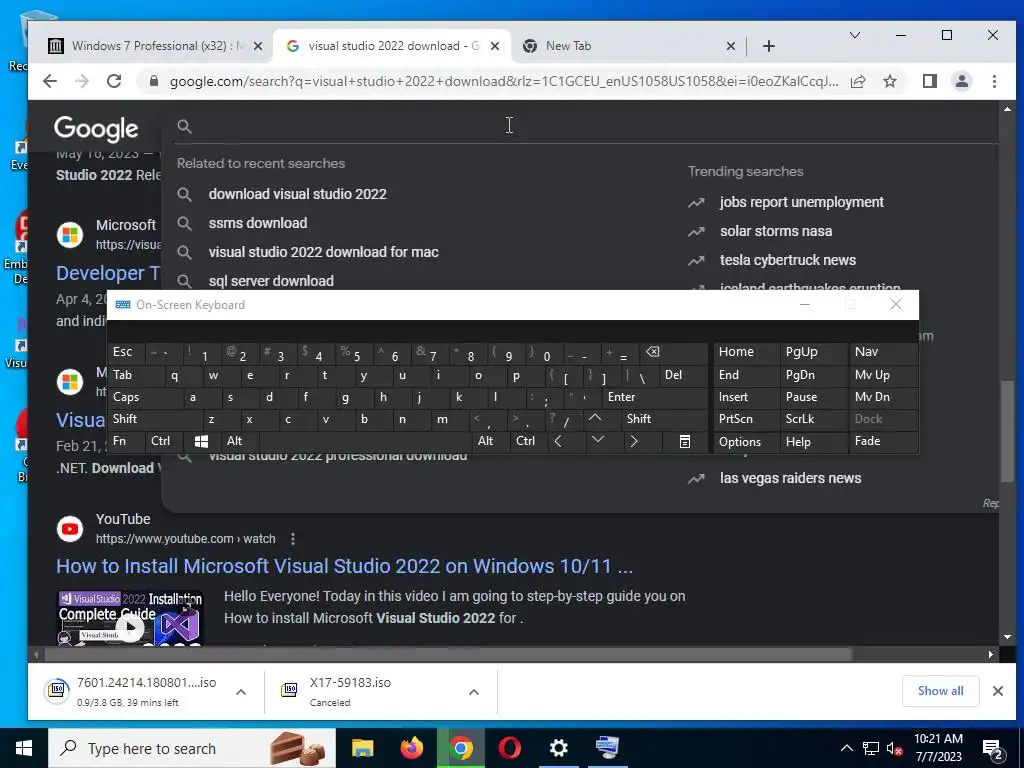
Task: Click the page vertical scrollbar thumb
Action: (1007, 432)
